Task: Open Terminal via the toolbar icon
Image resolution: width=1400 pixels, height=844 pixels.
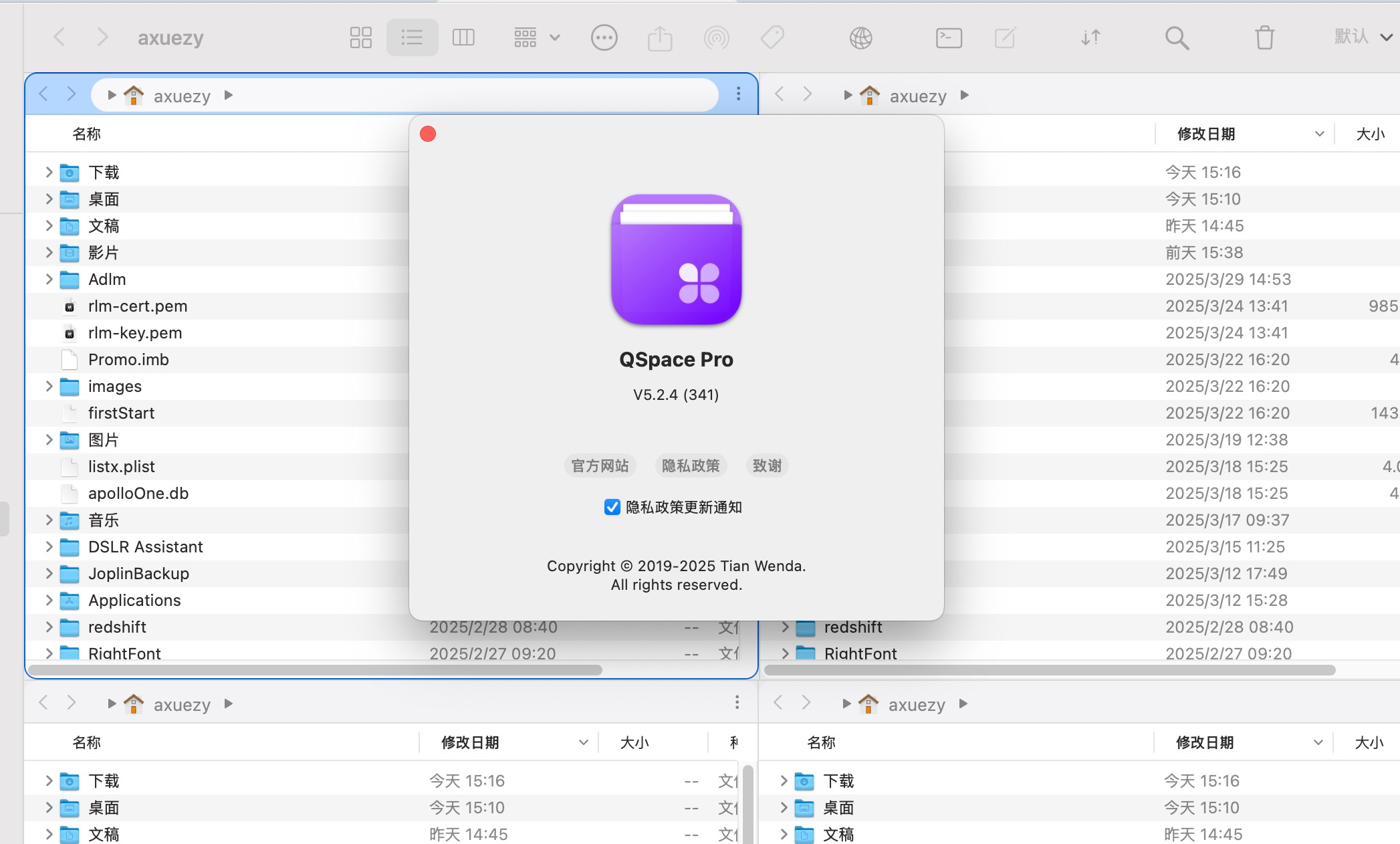Action: [949, 37]
